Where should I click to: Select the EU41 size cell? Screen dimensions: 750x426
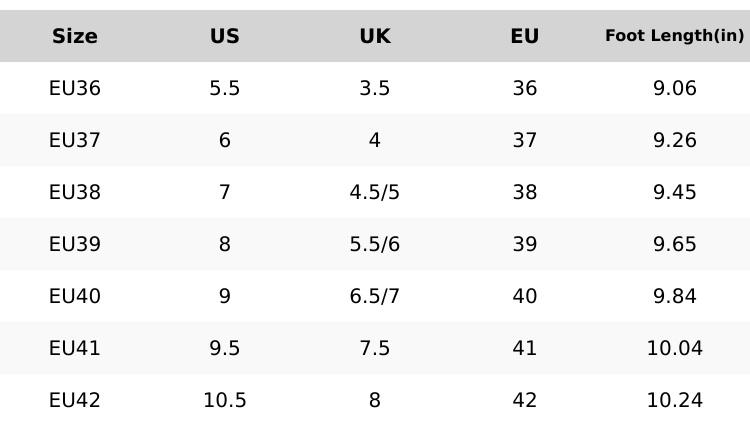75,348
